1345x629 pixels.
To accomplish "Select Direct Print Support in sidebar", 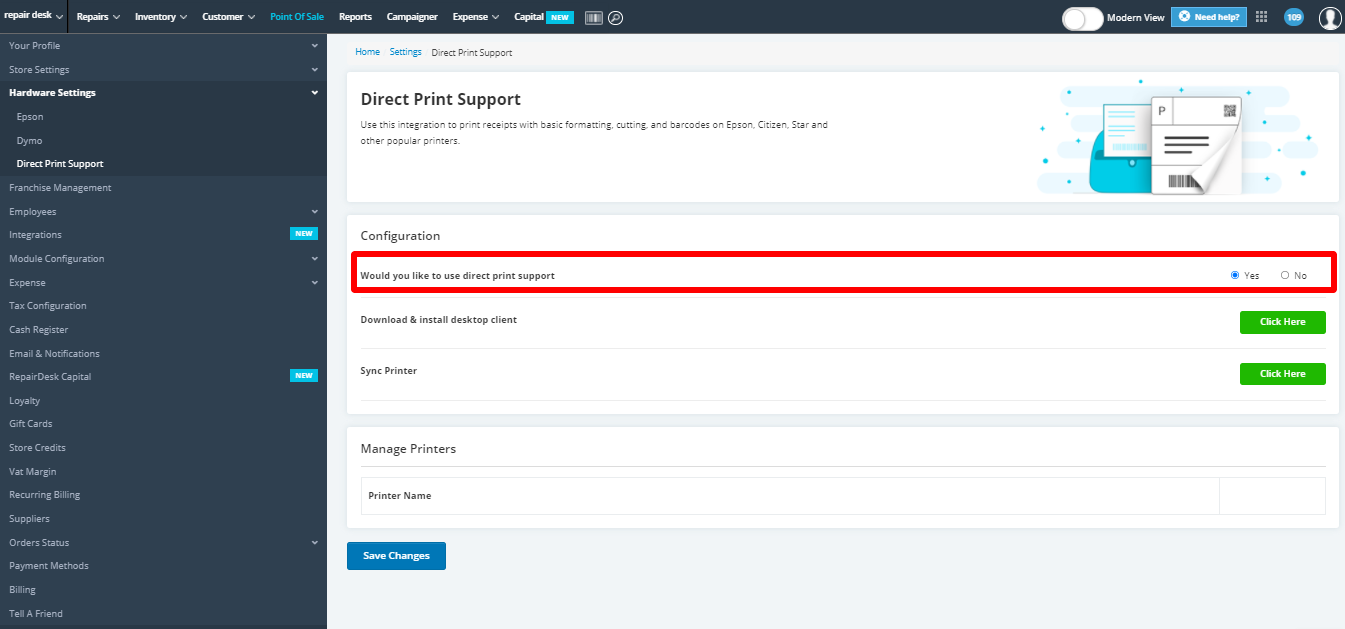I will [x=60, y=164].
